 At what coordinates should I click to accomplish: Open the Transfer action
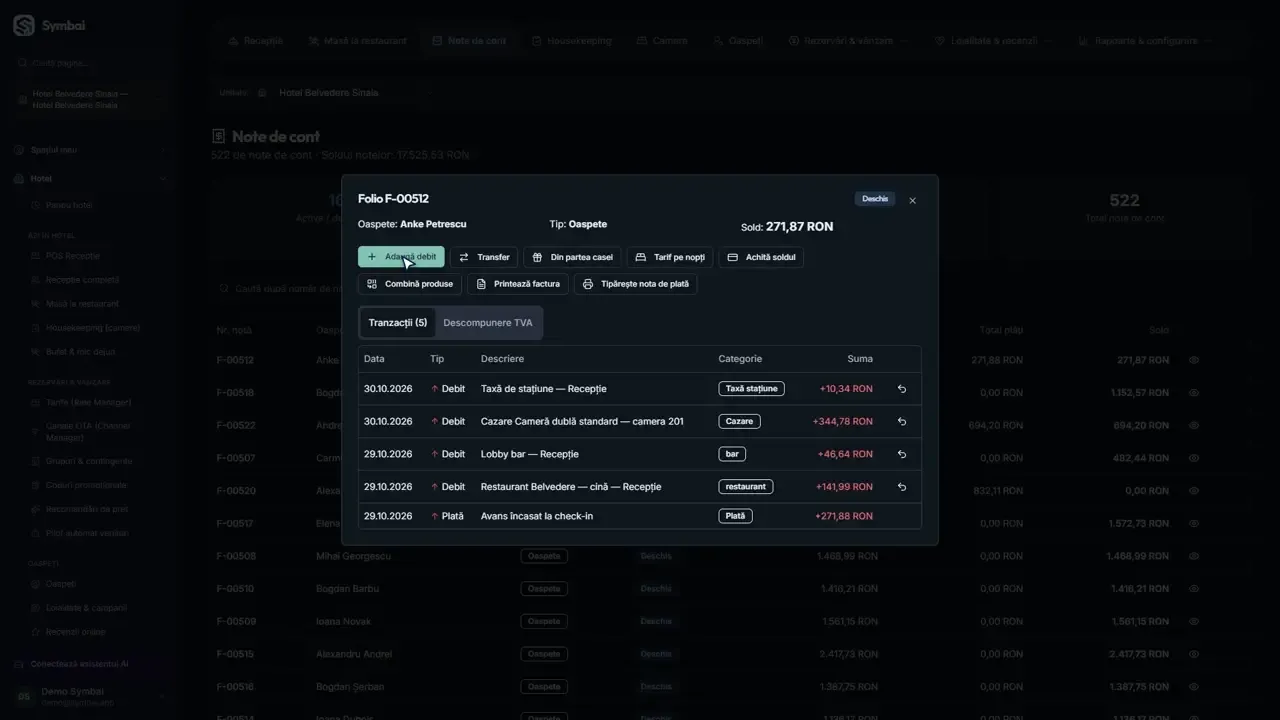coord(484,257)
